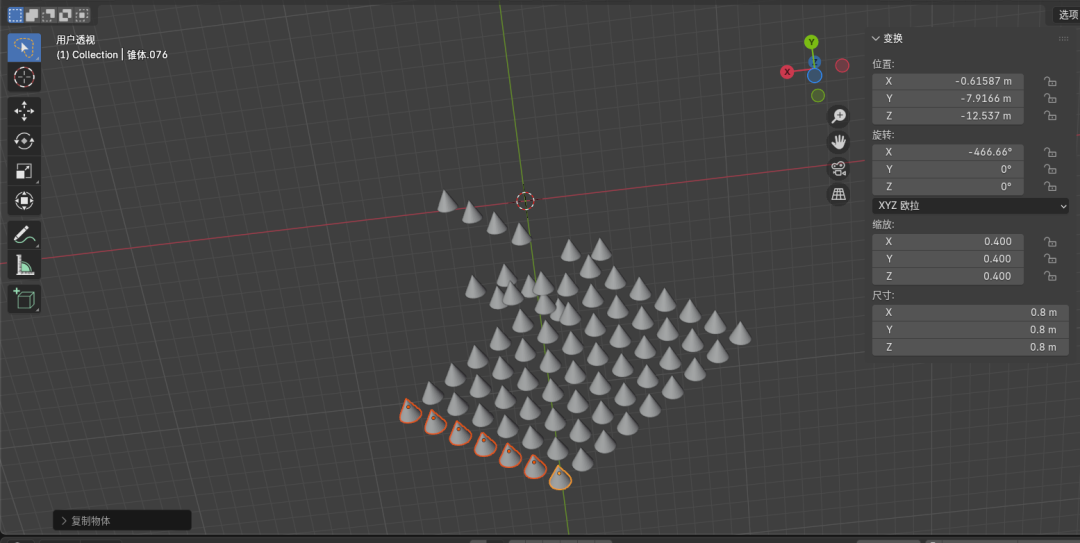Click rotation X field -466.66°
Image resolution: width=1080 pixels, height=543 pixels.
[948, 152]
